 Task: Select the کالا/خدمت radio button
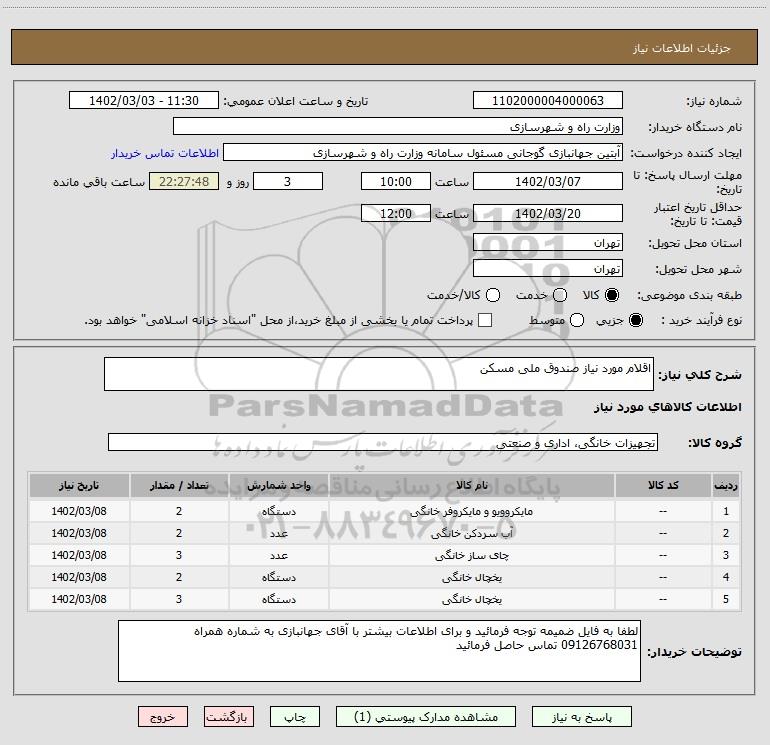click(493, 295)
